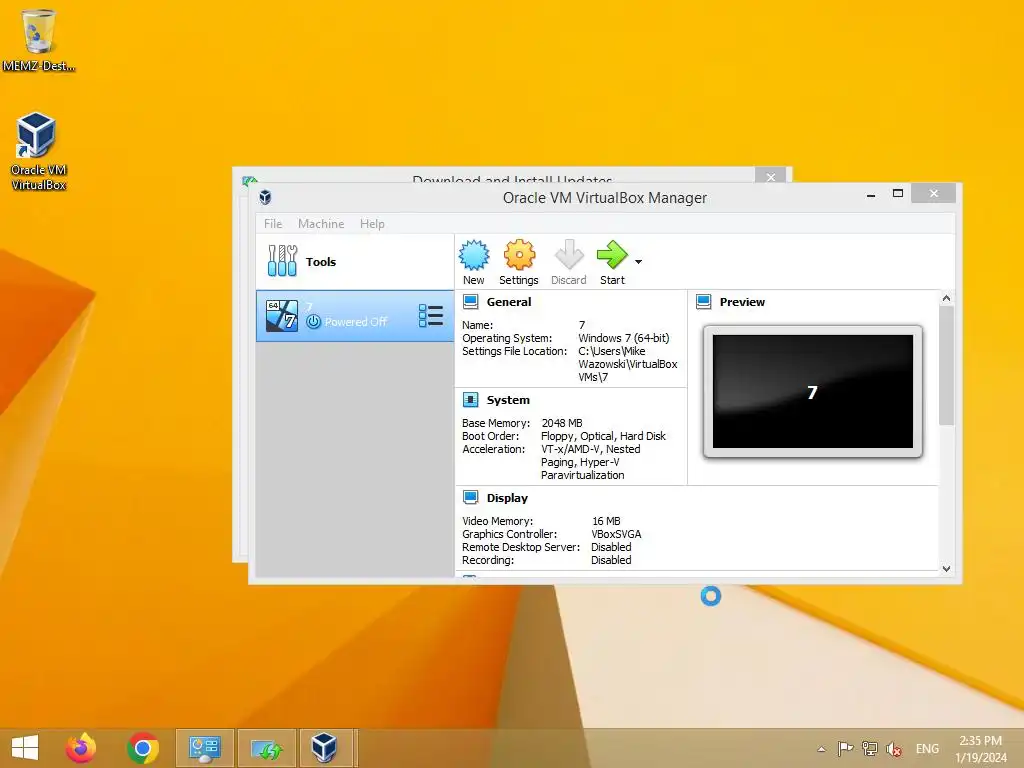Click the System section header
This screenshot has width=1024, height=768.
click(x=508, y=400)
